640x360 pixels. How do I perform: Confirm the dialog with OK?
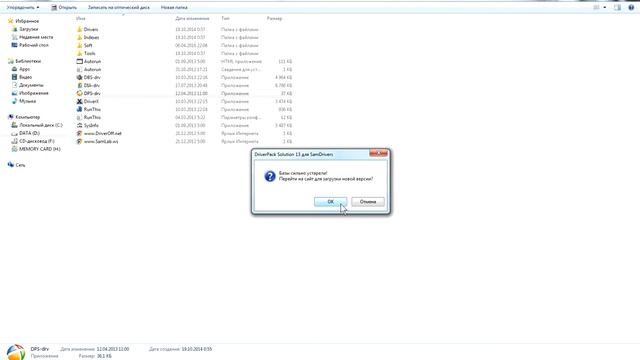click(x=330, y=202)
